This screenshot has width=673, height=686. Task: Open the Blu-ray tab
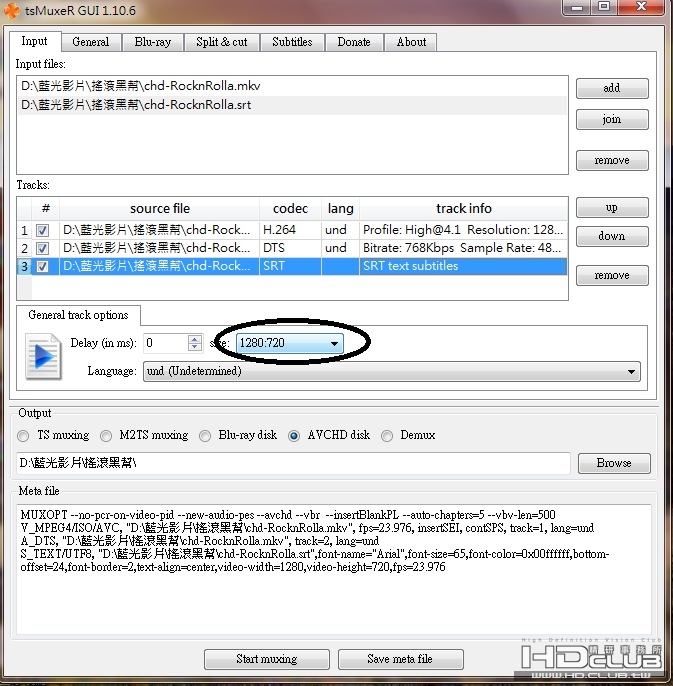[153, 42]
